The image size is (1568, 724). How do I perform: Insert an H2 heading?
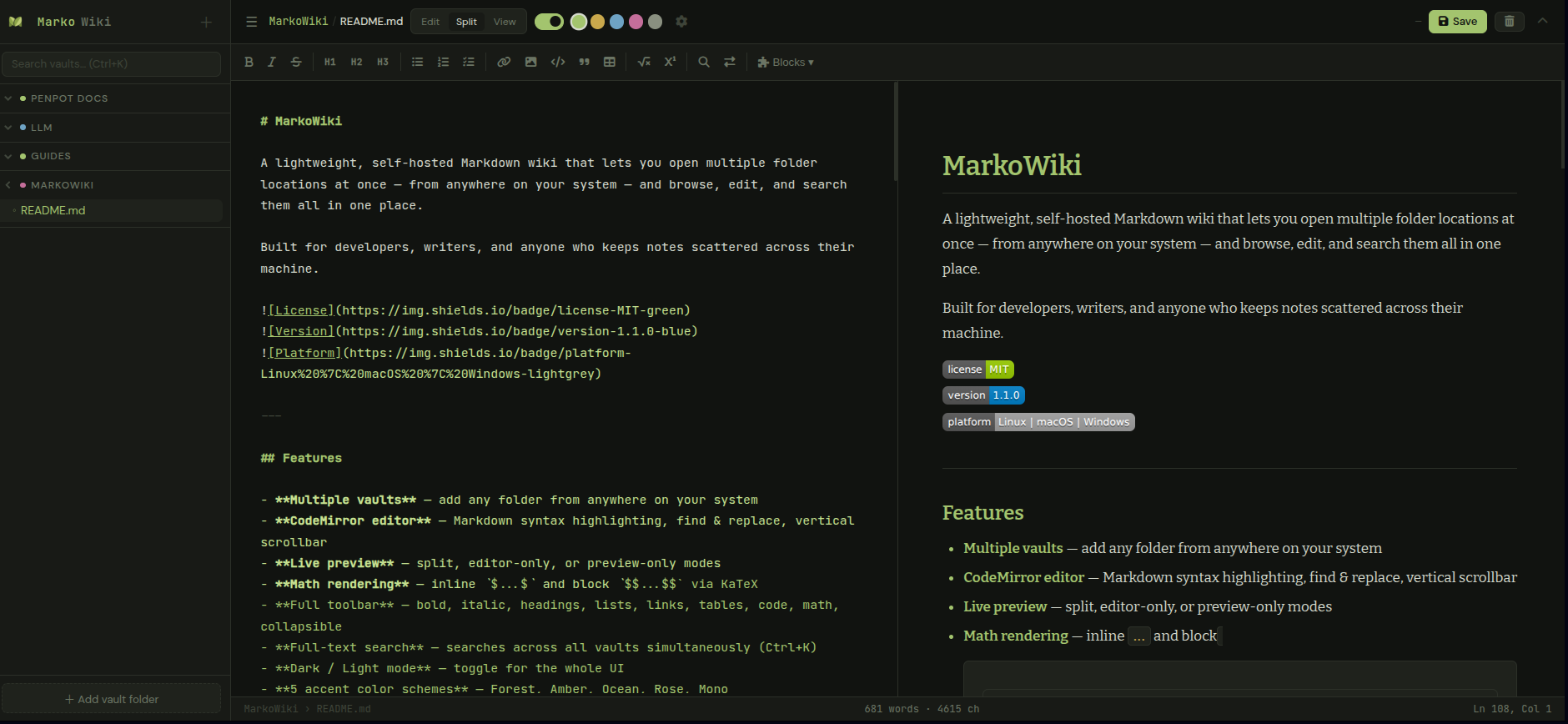click(x=356, y=62)
